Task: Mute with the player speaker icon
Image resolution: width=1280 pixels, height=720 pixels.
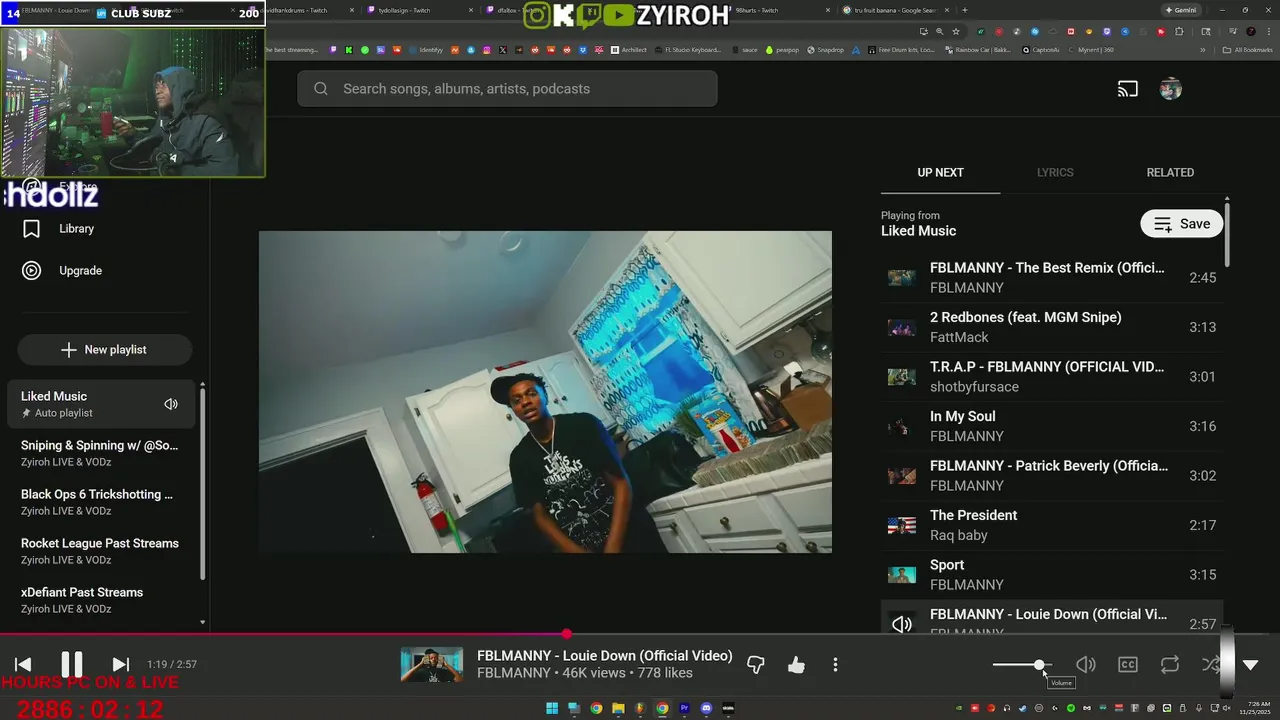Action: pyautogui.click(x=1086, y=665)
